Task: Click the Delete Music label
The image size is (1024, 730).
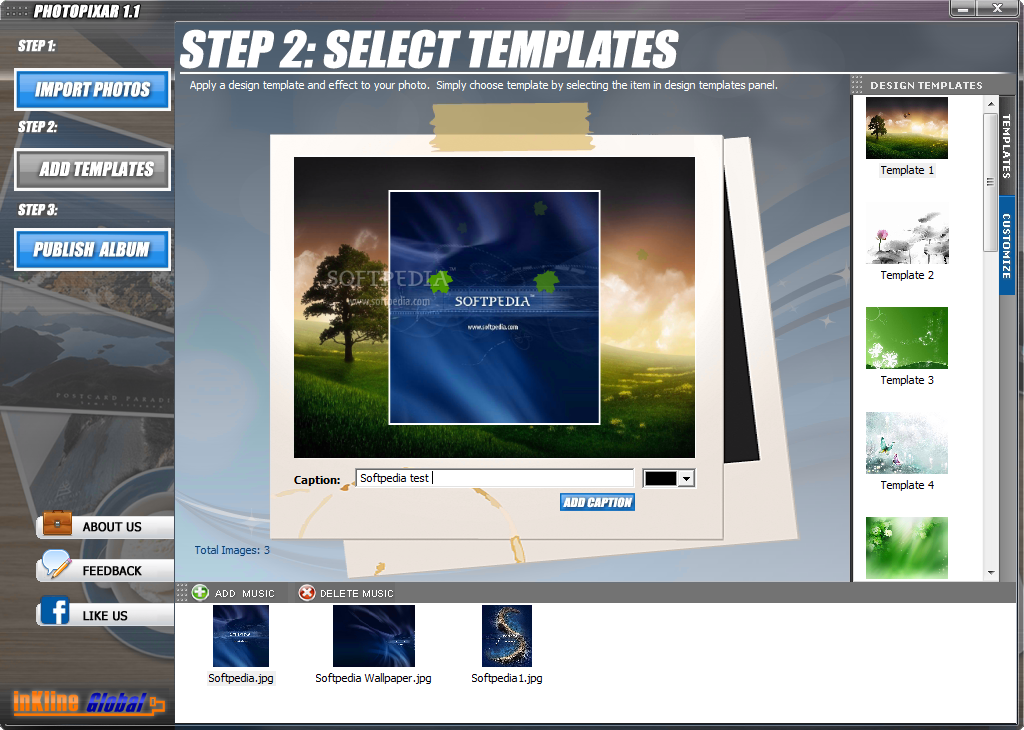Action: point(357,594)
